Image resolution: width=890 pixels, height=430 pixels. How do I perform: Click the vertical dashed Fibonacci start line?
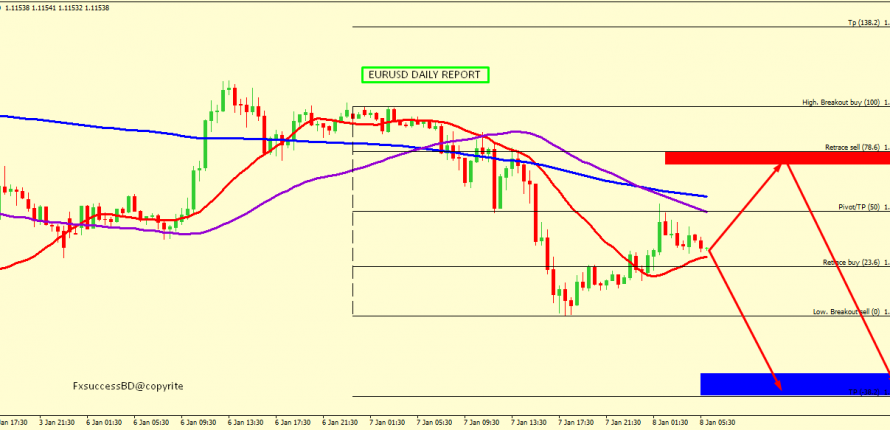(x=353, y=230)
